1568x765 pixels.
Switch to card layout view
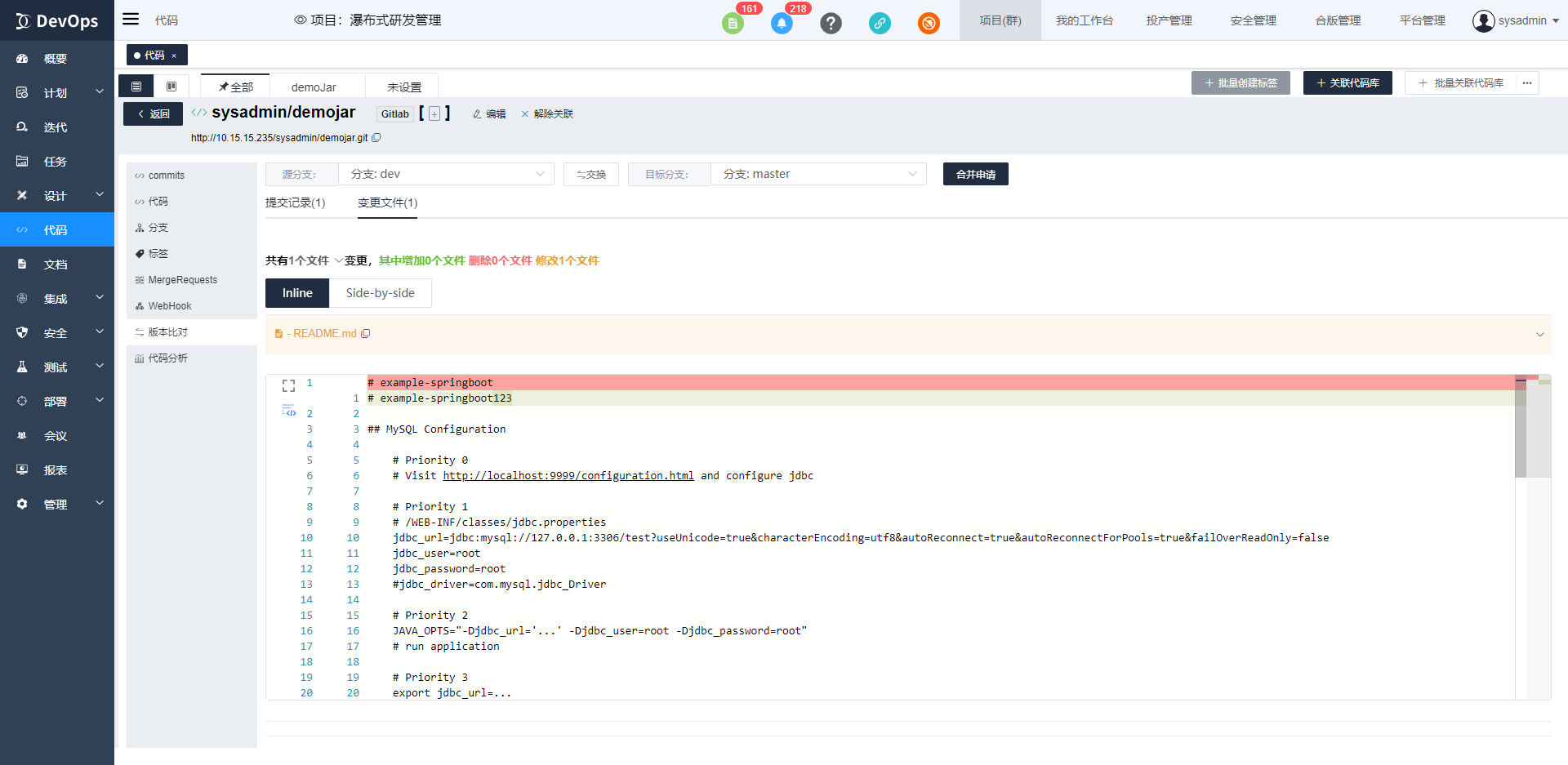pyautogui.click(x=171, y=87)
